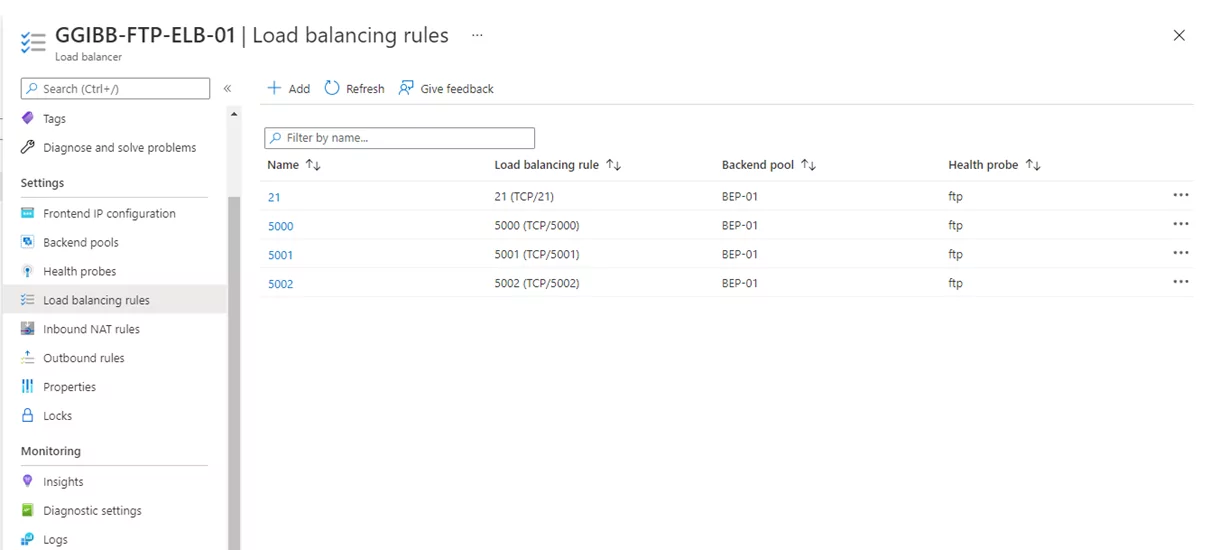This screenshot has width=1210, height=550.
Task: Click the 5001 (TCP/5001) cell
Action: [537, 254]
